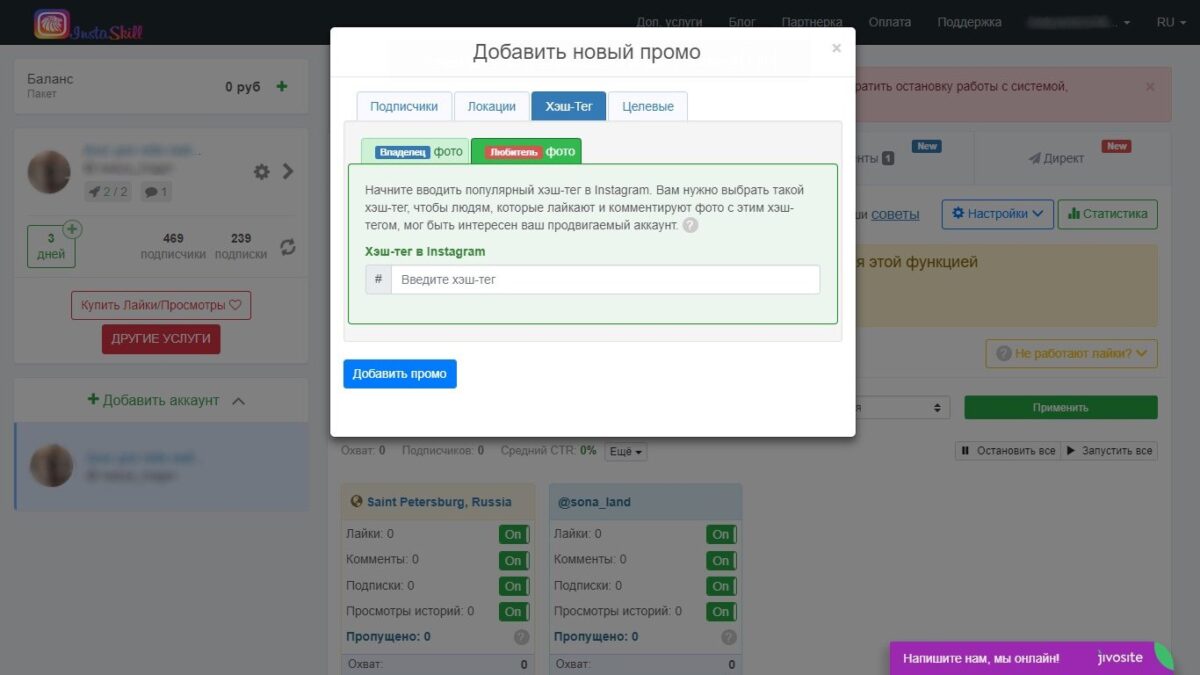The image size is (1200, 675).
Task: Select the highlighted account in list
Action: (x=161, y=466)
